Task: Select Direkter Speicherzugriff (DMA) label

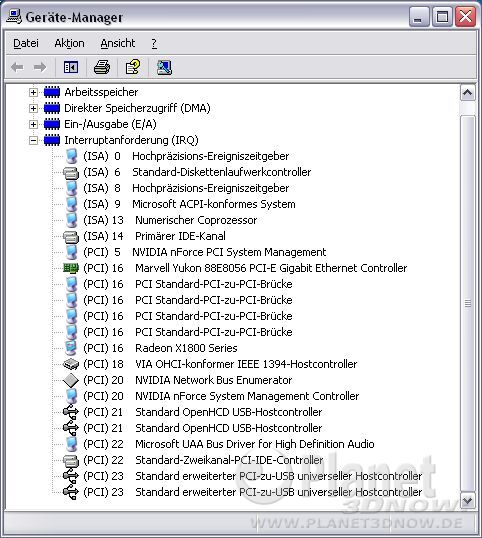Action: pyautogui.click(x=137, y=108)
